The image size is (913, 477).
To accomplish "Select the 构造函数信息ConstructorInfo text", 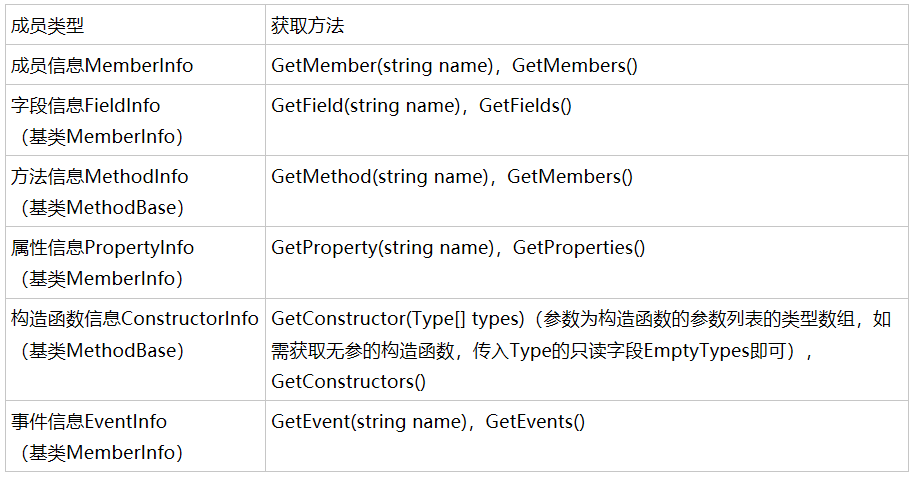I will 134,319.
